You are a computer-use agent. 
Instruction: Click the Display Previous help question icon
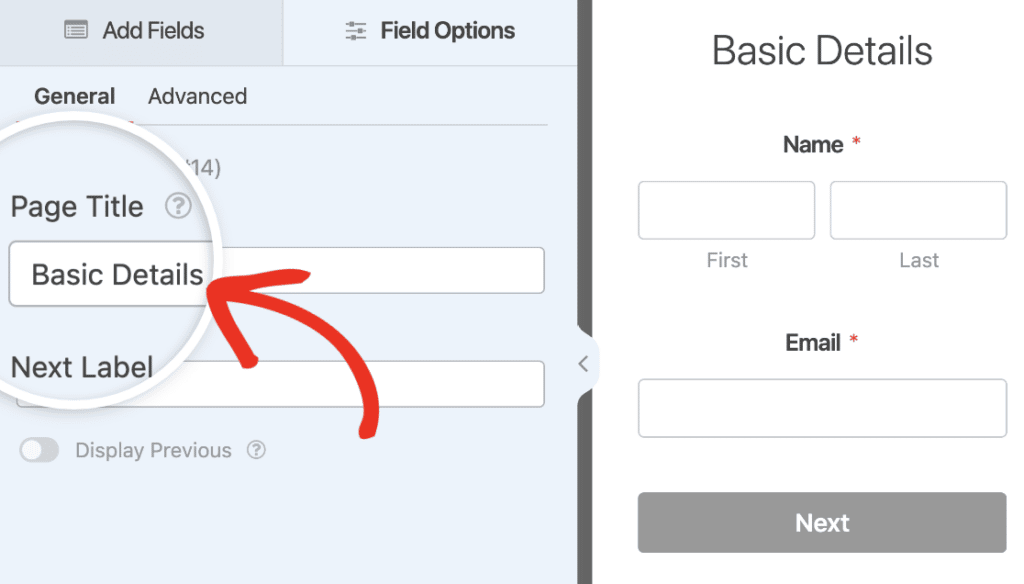click(x=256, y=450)
